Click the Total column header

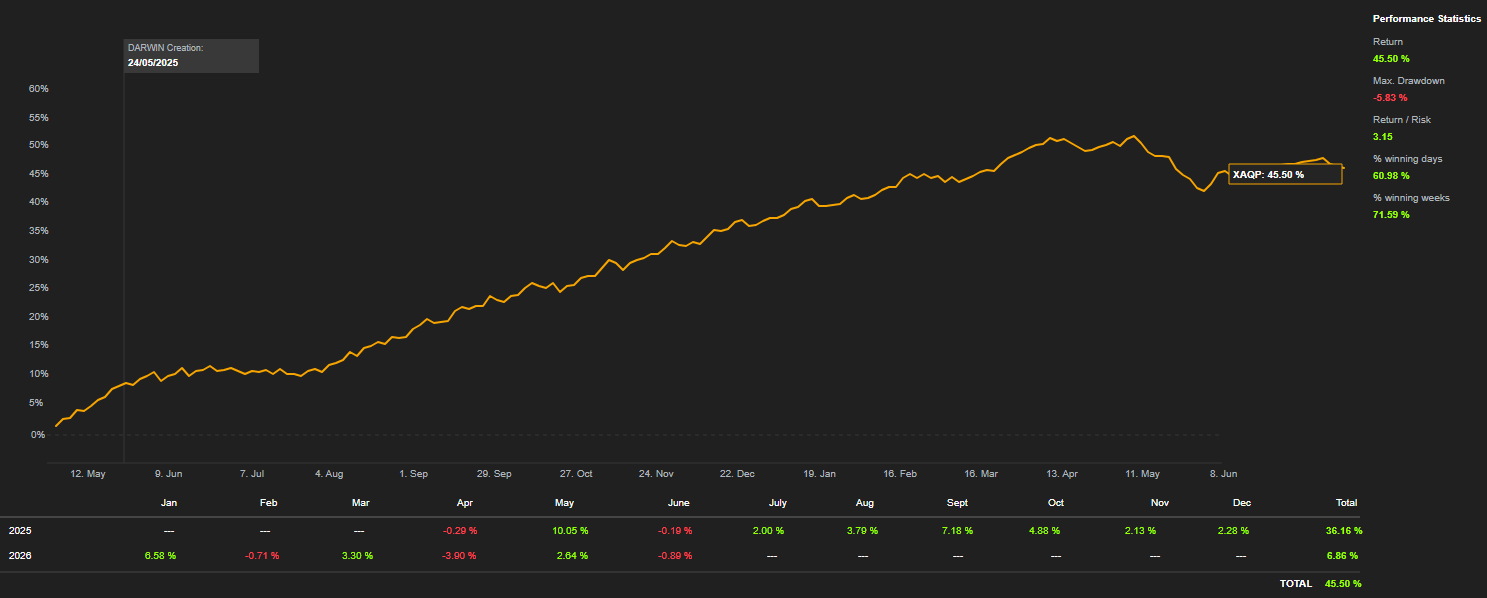click(1346, 503)
